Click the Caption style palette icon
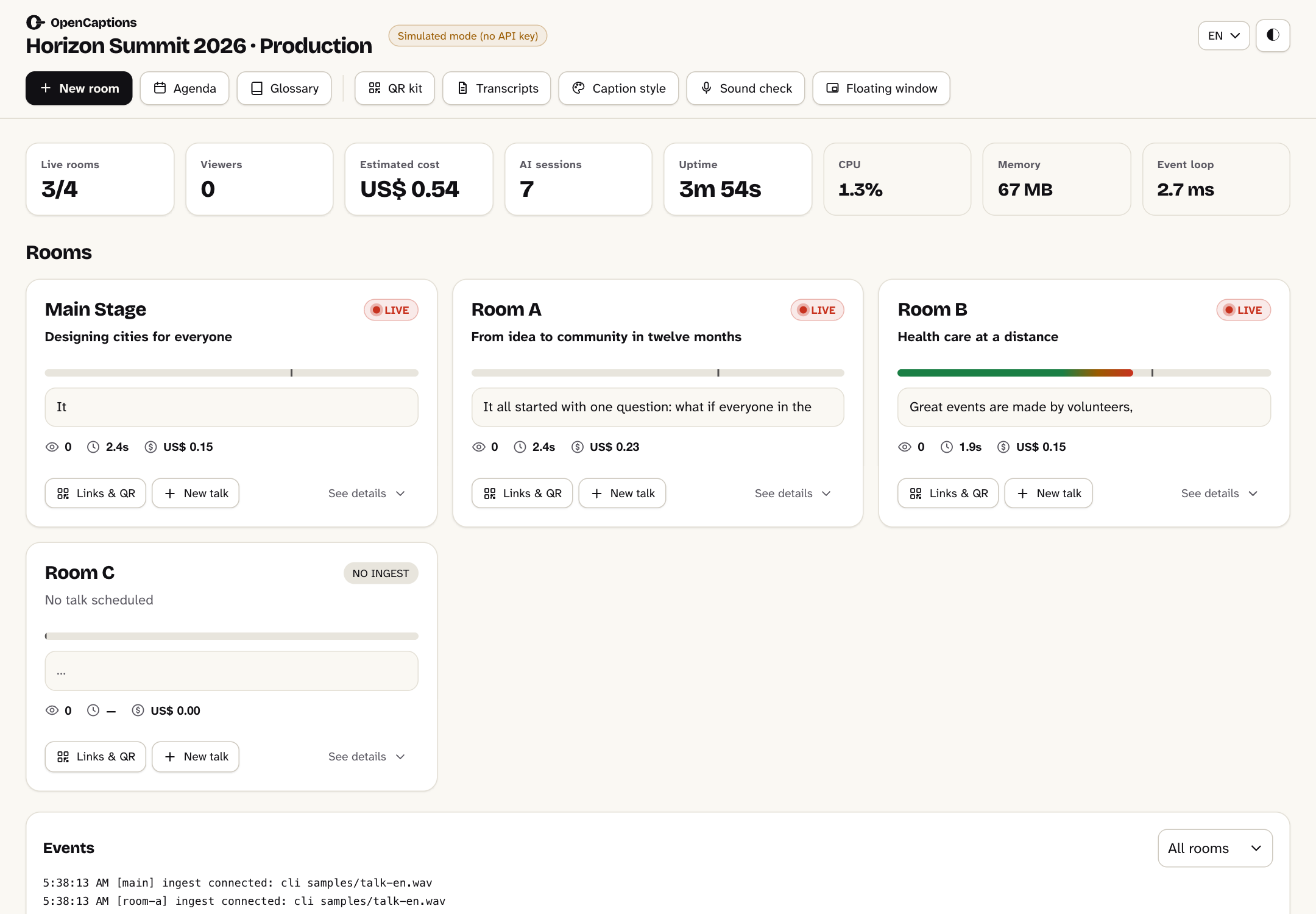 pyautogui.click(x=578, y=88)
